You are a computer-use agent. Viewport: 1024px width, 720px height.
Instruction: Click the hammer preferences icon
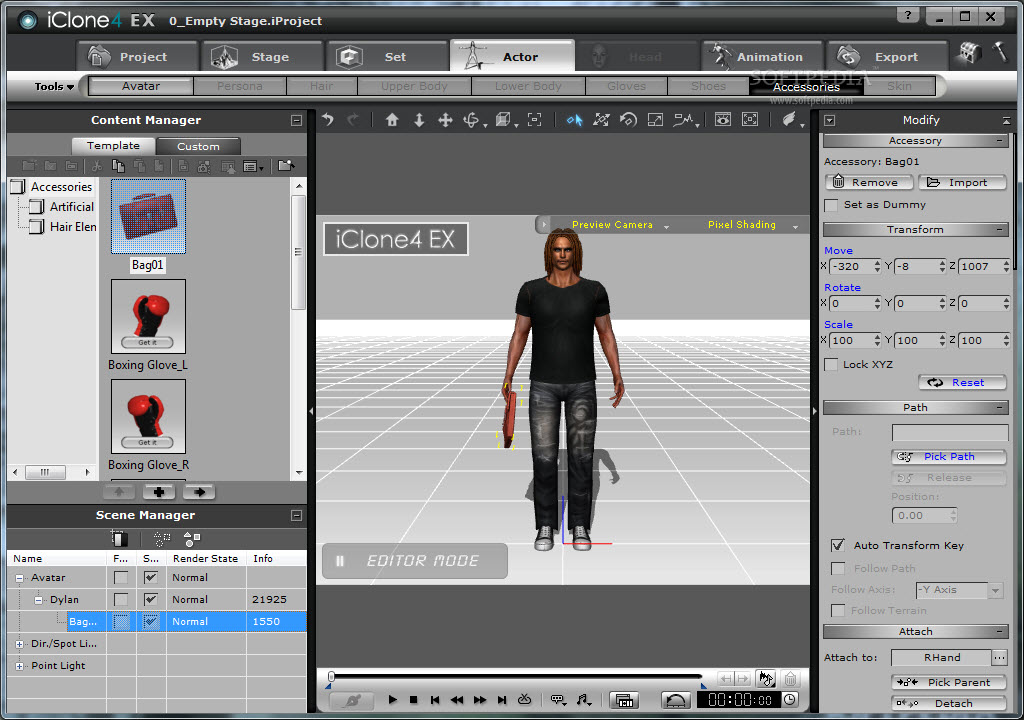coord(1000,52)
